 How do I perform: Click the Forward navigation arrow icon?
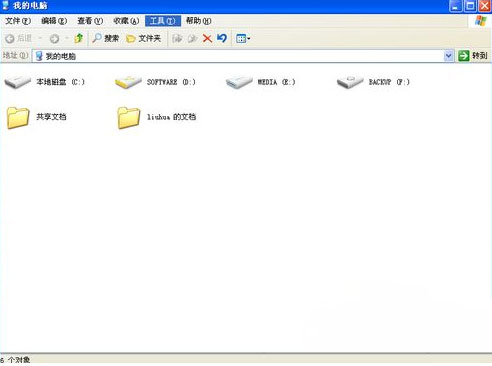(x=54, y=39)
